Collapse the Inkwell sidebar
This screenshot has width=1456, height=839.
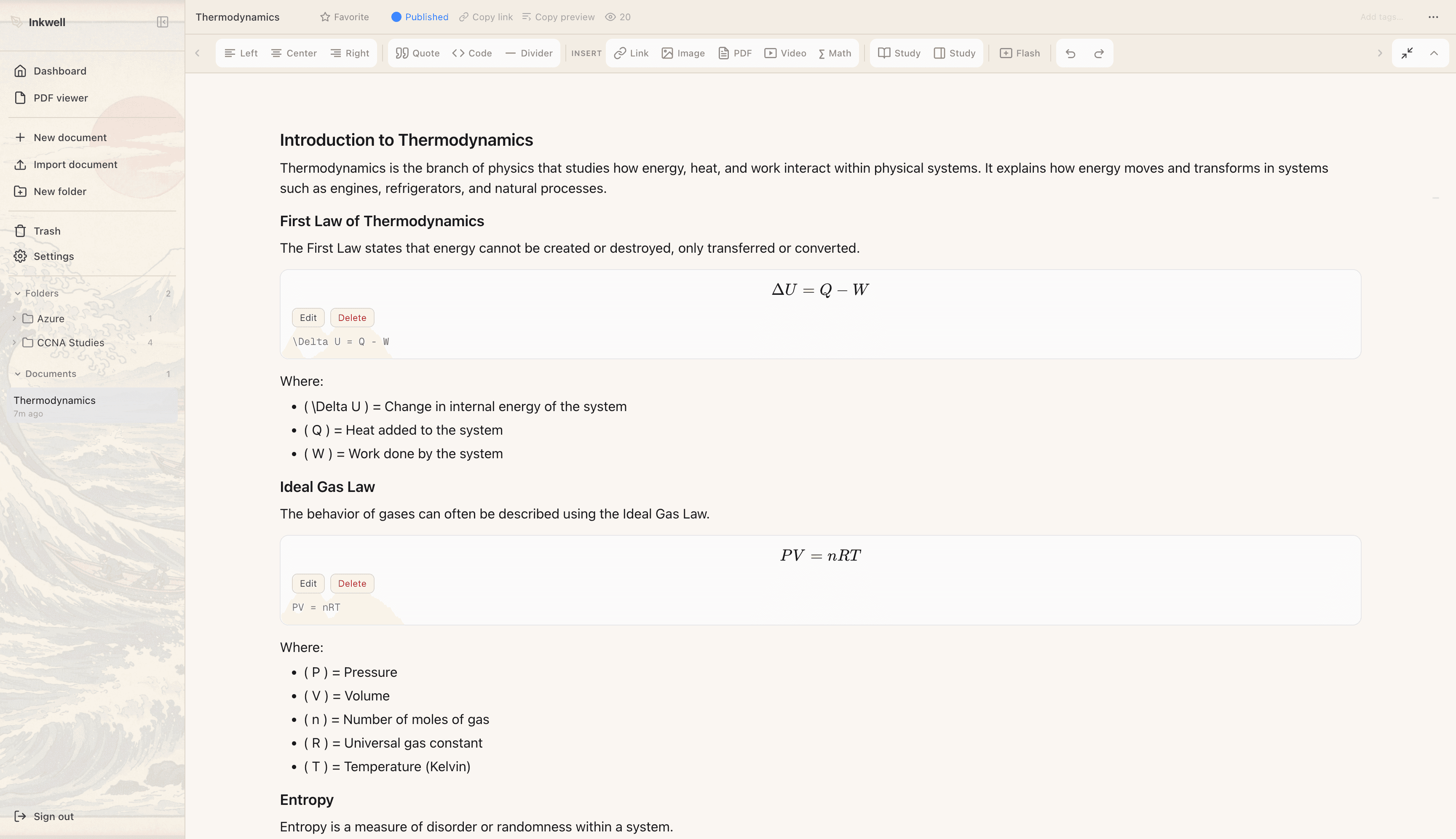click(162, 22)
